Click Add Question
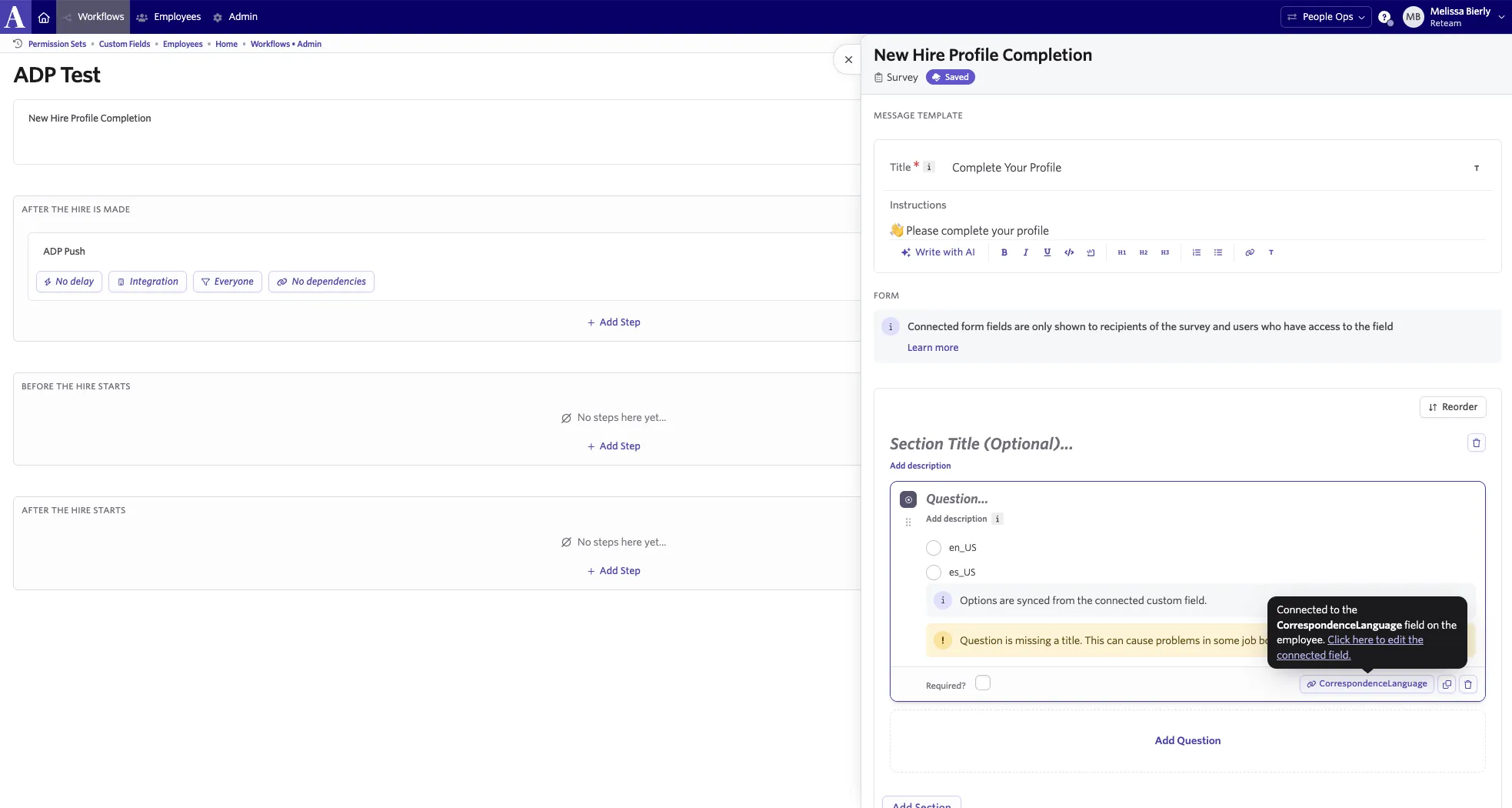1512x808 pixels. [1187, 740]
